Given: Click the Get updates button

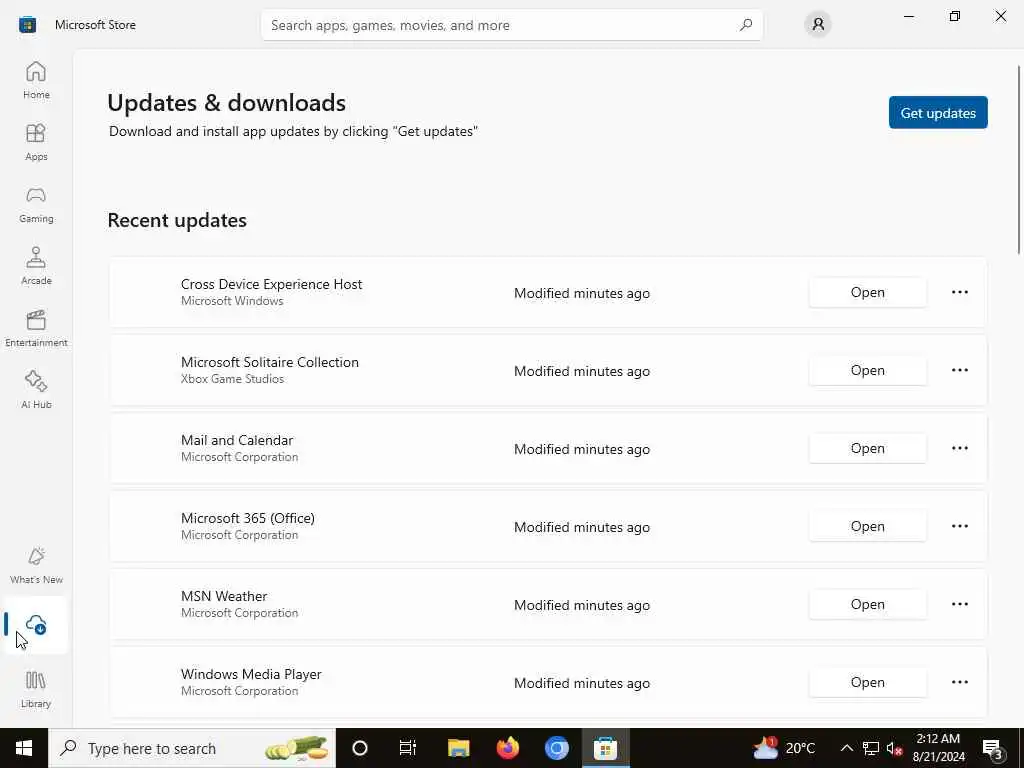Looking at the screenshot, I should click(x=938, y=112).
